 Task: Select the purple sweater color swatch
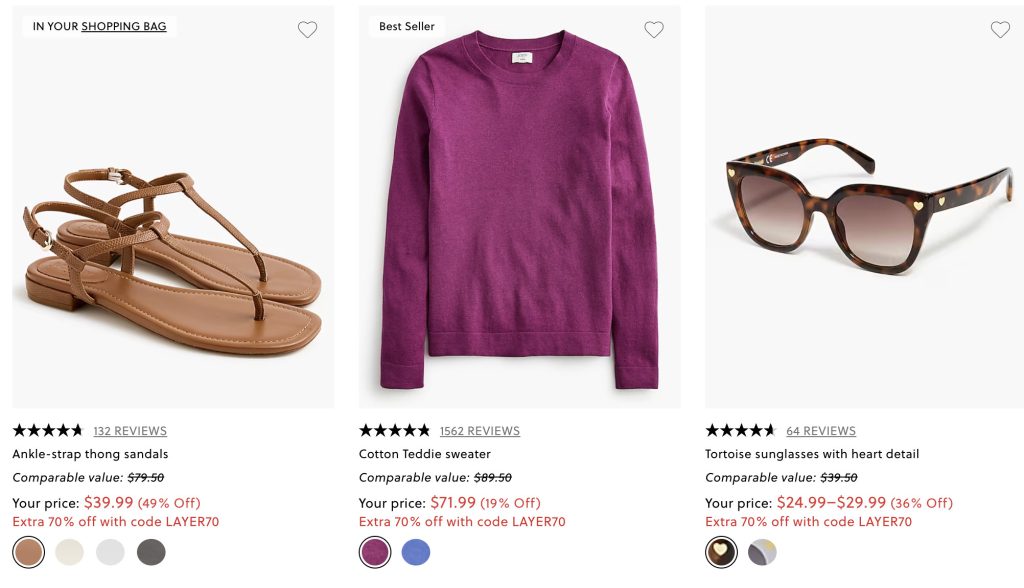[x=375, y=552]
